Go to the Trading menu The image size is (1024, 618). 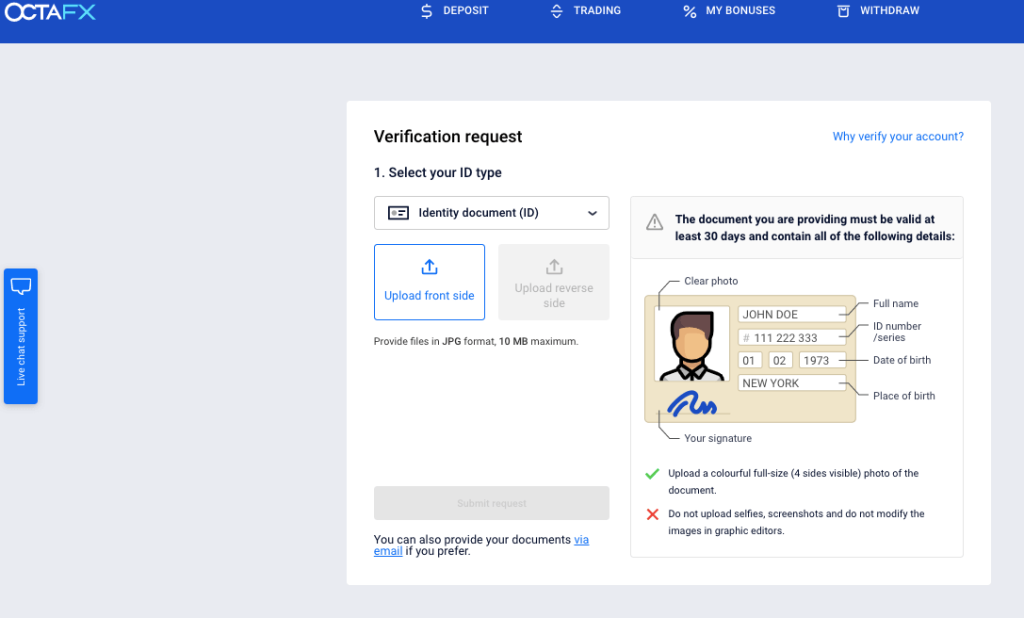click(597, 11)
